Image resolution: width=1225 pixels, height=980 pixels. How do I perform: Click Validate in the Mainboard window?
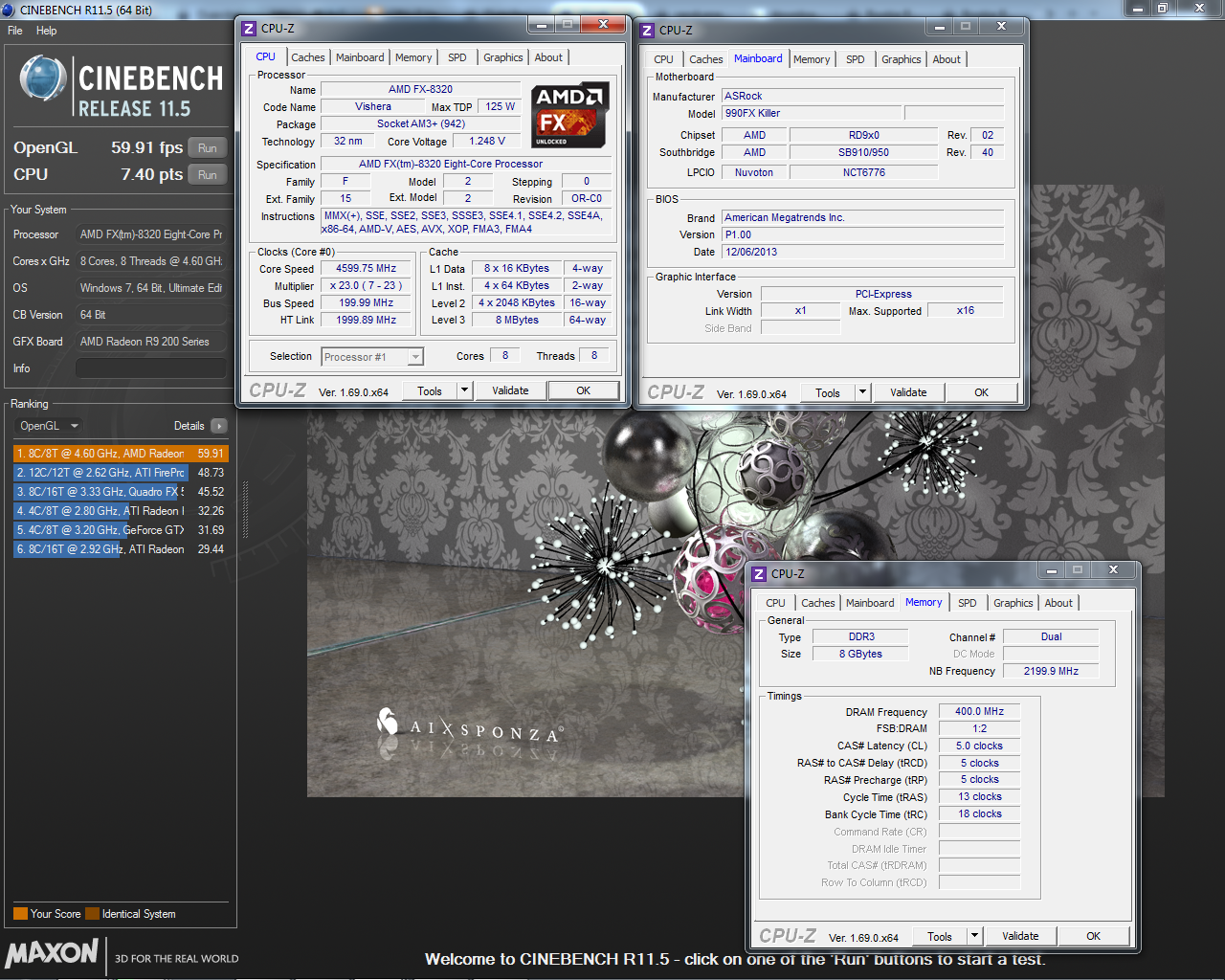coord(908,392)
